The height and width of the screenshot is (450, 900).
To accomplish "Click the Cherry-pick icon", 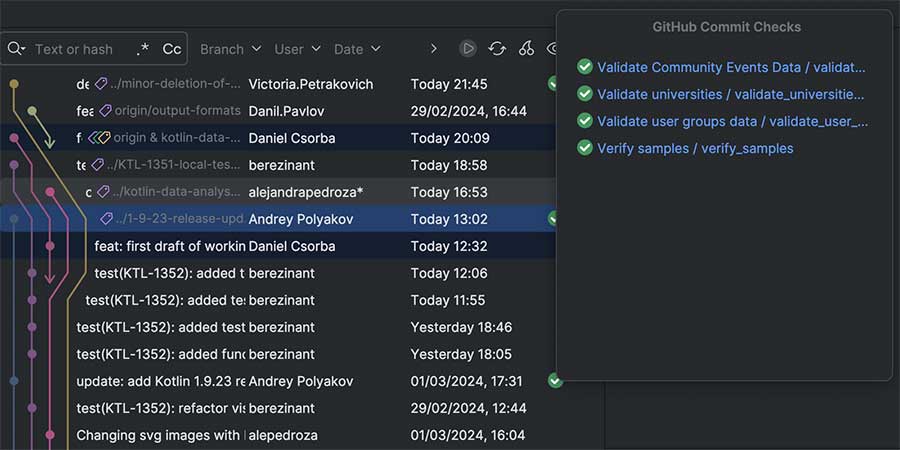I will tap(526, 49).
